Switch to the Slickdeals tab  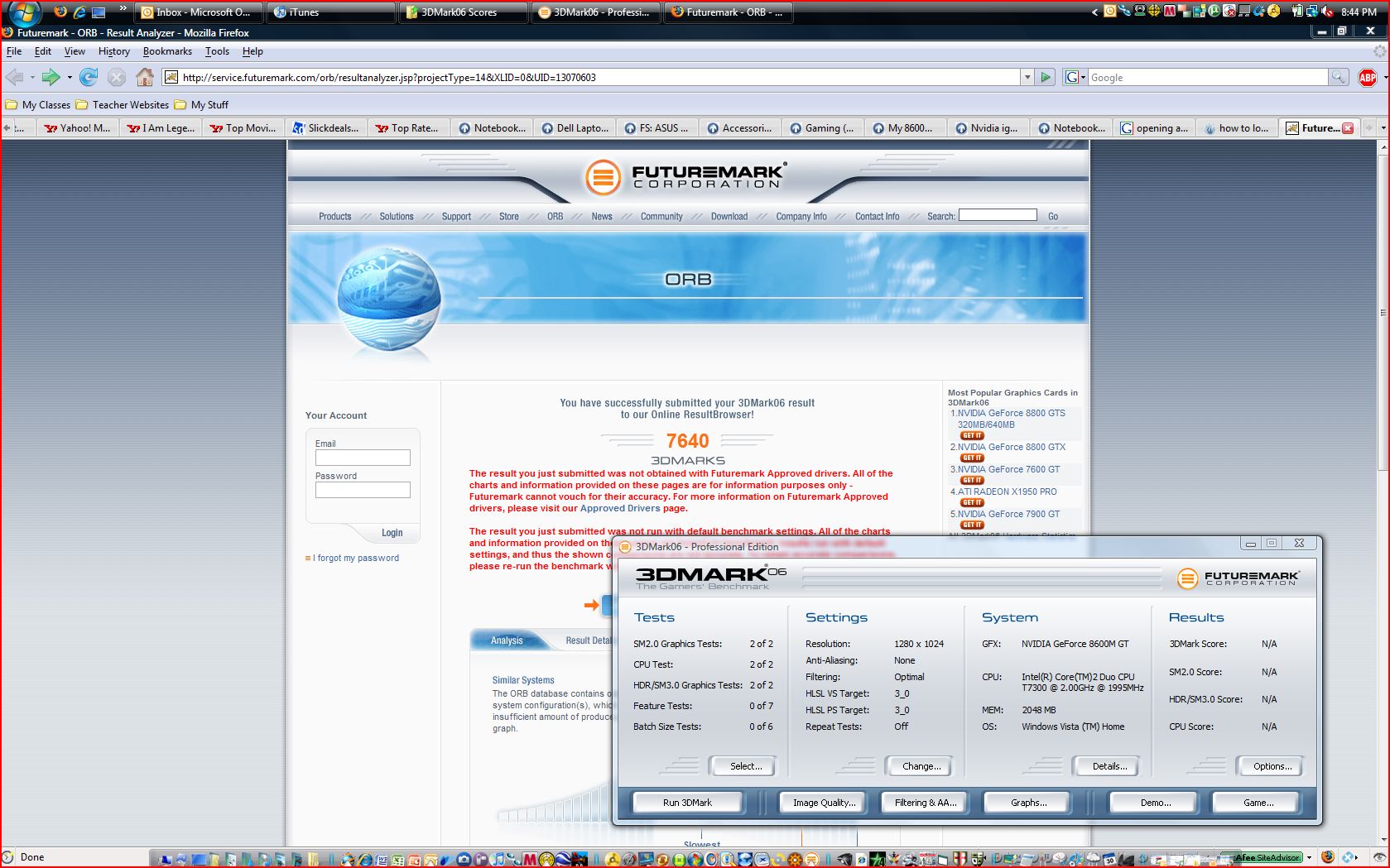[x=326, y=128]
